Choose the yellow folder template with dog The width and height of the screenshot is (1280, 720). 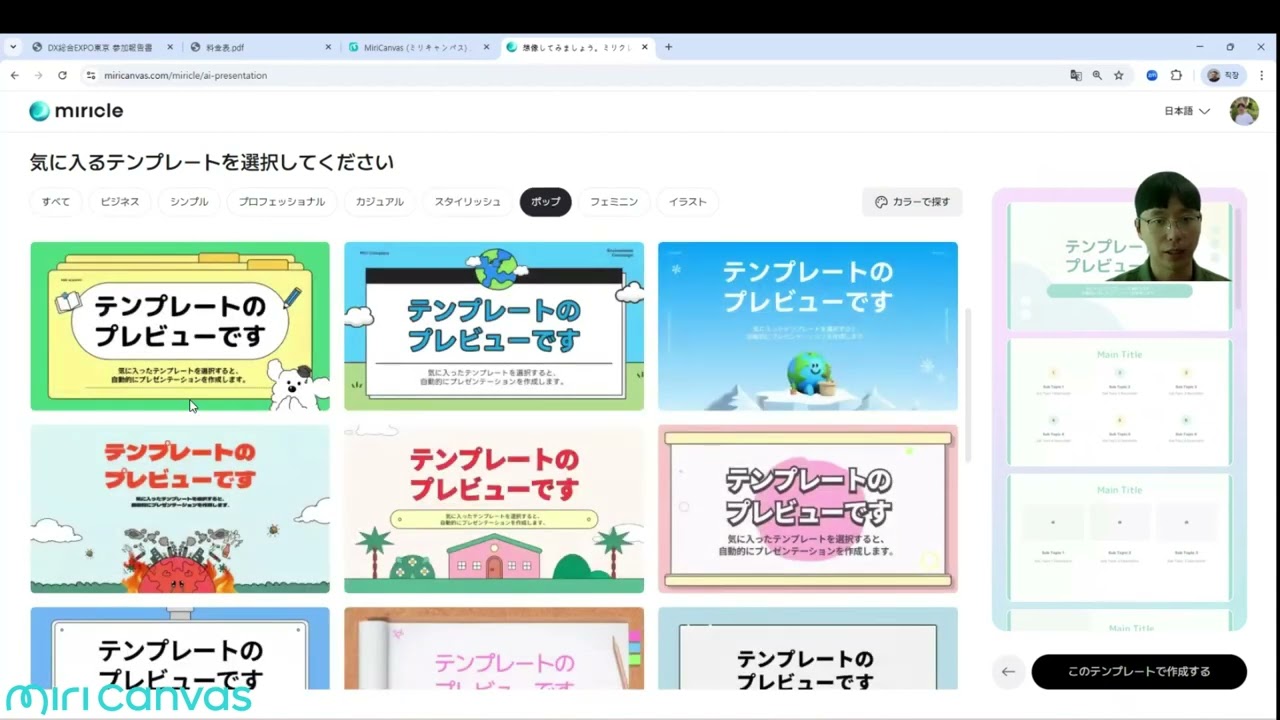[x=180, y=326]
